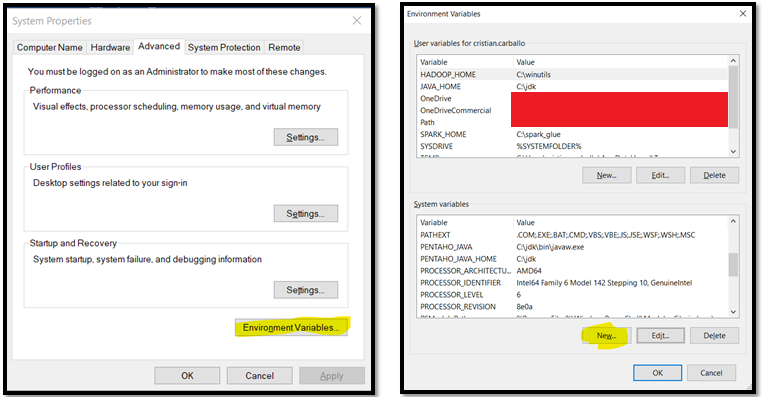Cancel the Environment Variables dialog
The width and height of the screenshot is (764, 397).
711,373
